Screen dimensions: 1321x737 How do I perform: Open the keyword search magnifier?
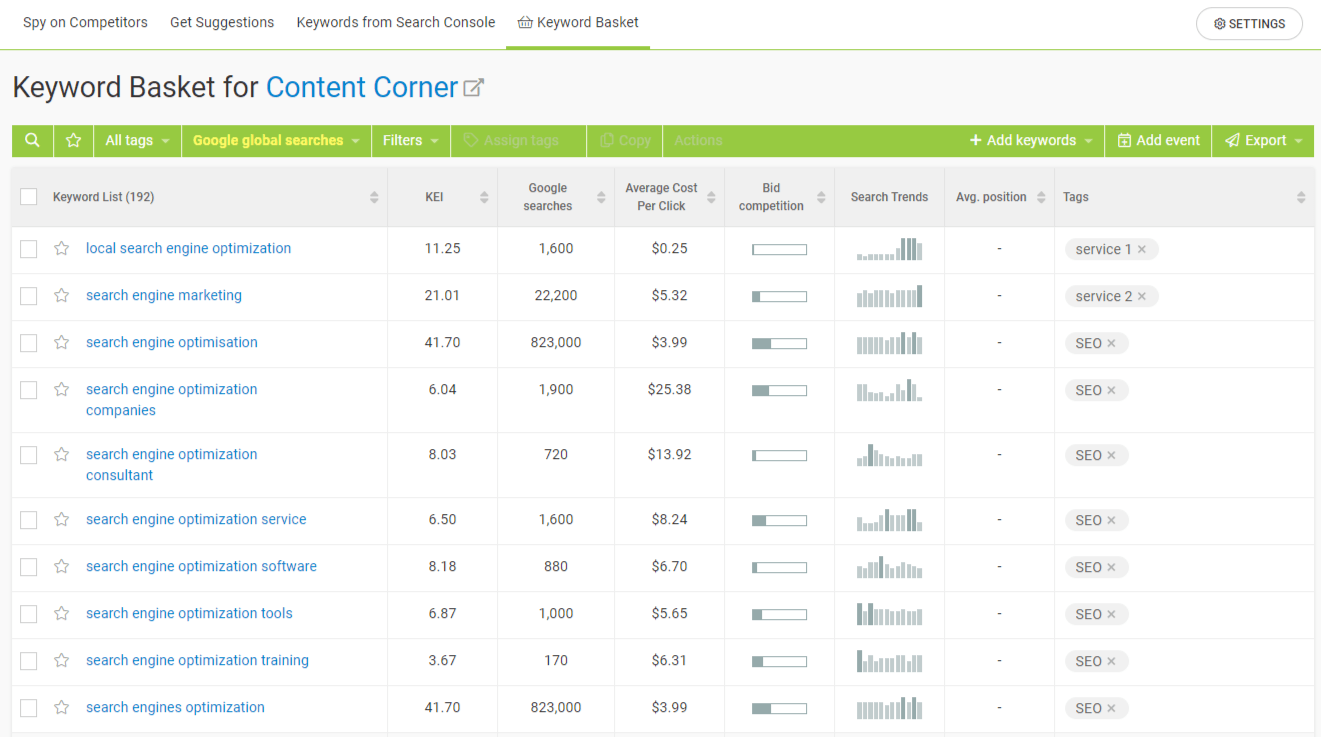(31, 140)
